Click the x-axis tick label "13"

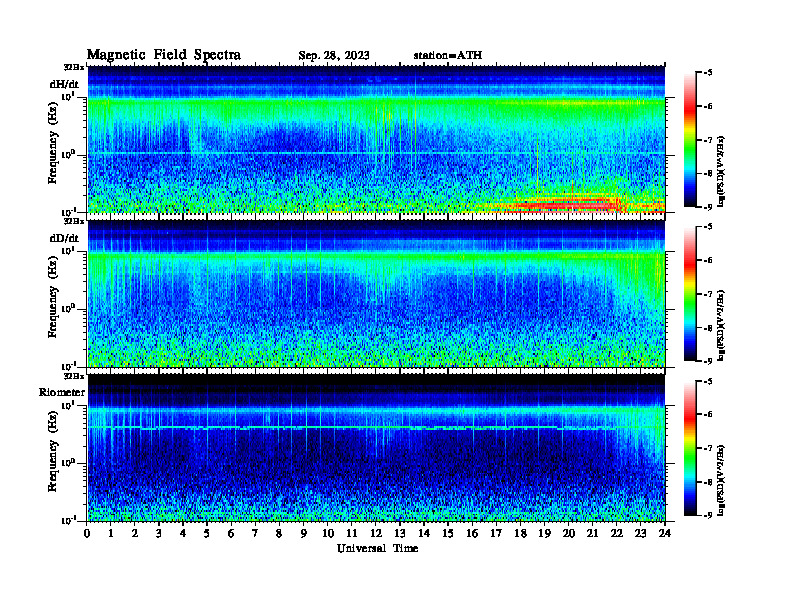pyautogui.click(x=400, y=533)
